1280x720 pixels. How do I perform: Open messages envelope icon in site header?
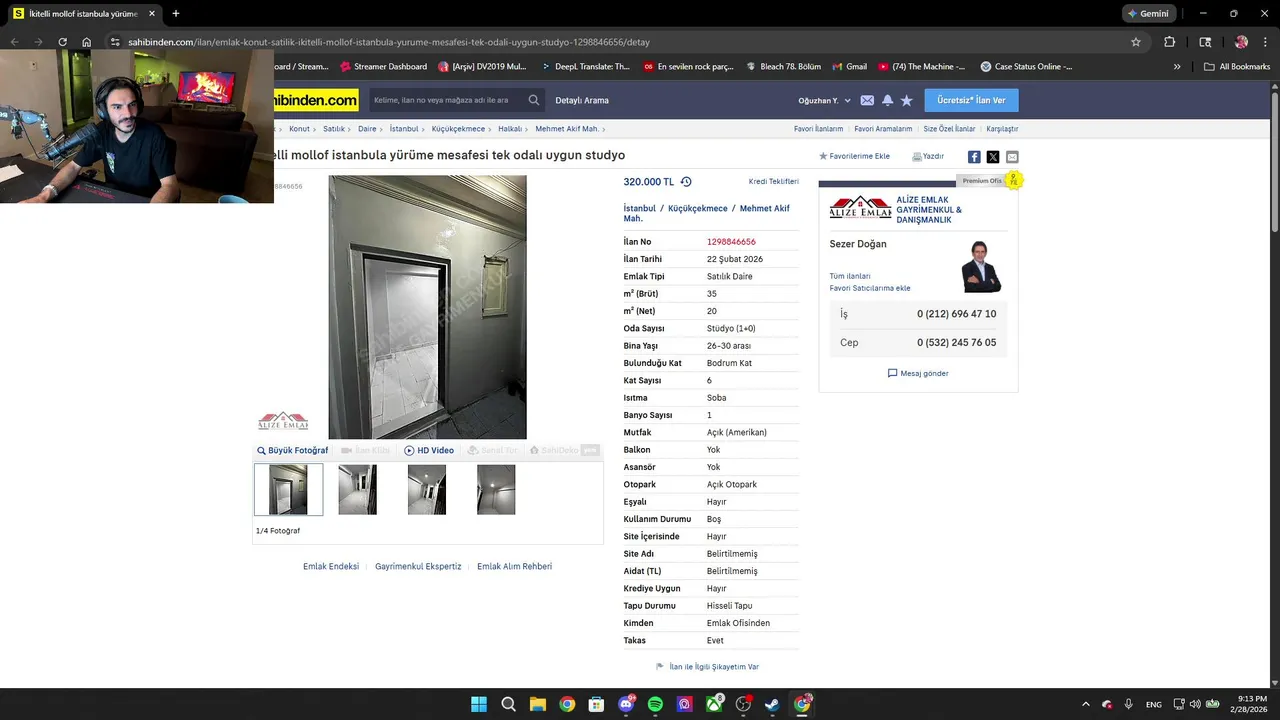867,100
